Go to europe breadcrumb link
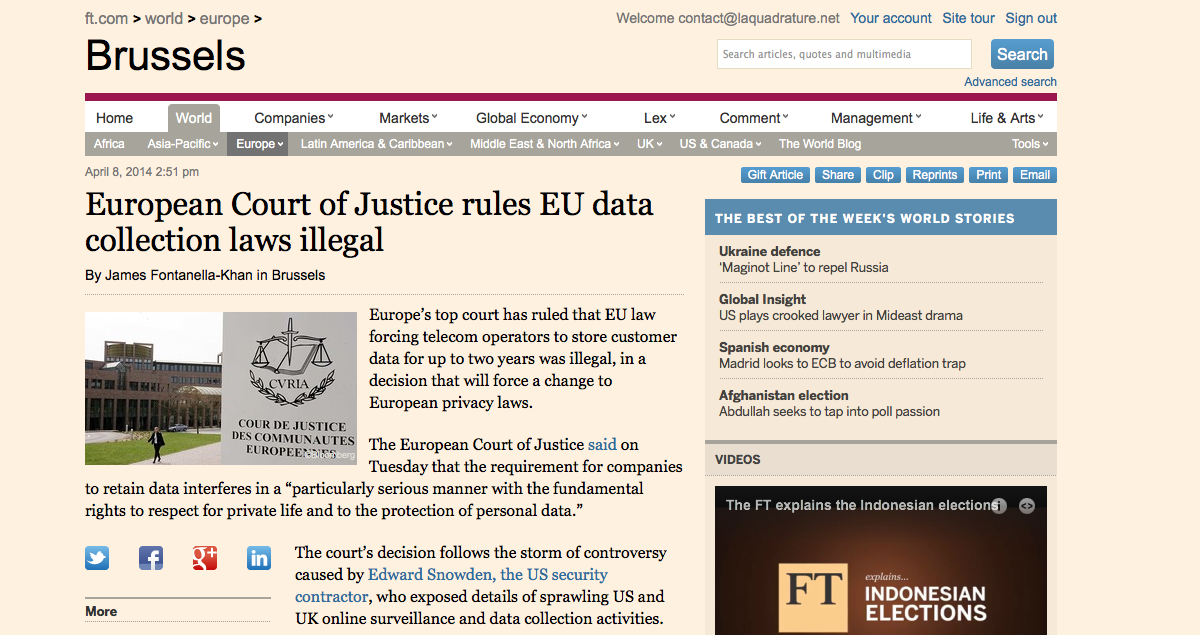Screen dimensions: 1200x635 pyautogui.click(x=226, y=18)
